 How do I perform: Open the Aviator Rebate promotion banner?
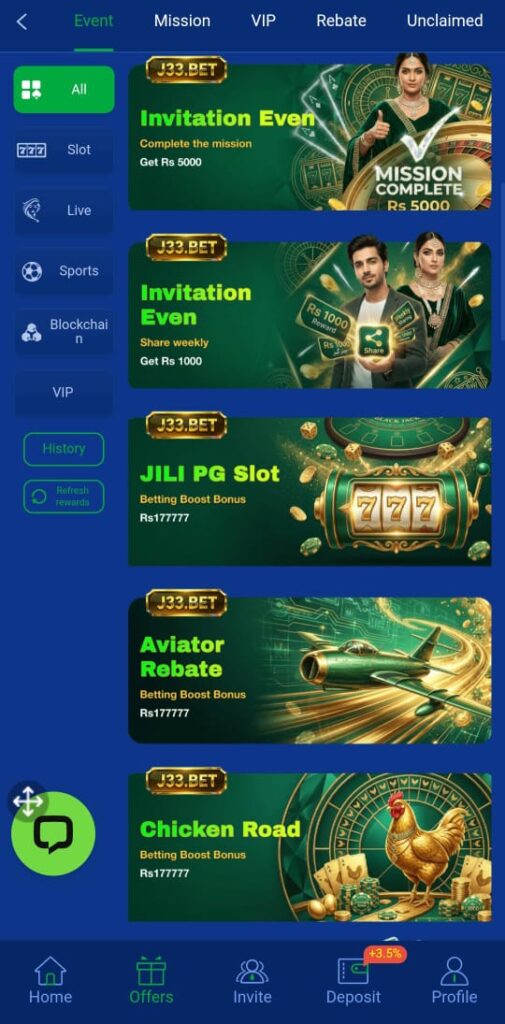click(310, 670)
